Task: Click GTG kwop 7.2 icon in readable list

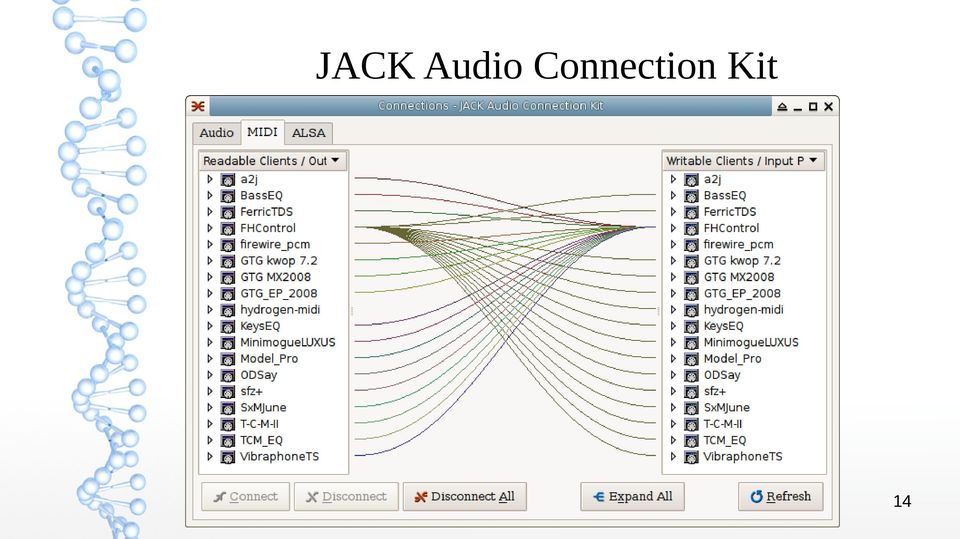Action: 228,262
